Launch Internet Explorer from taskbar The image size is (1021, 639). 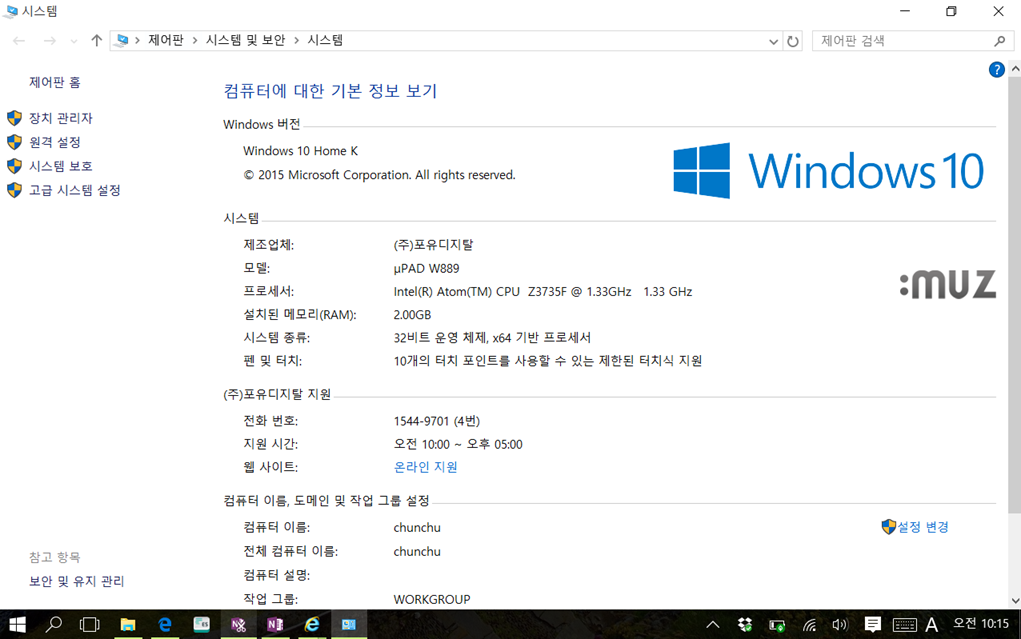312,625
